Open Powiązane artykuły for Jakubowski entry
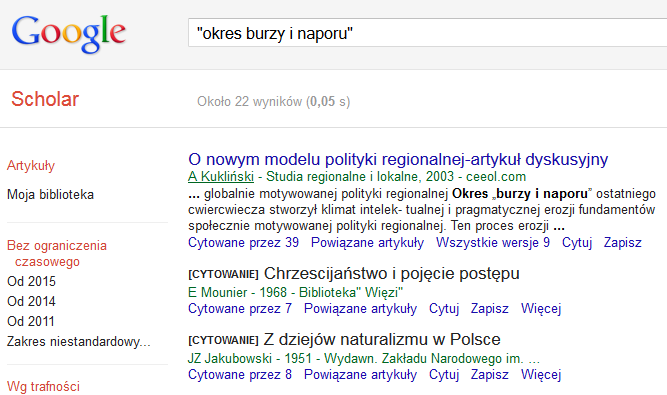Screen dimensions: 667x395 point(361,374)
